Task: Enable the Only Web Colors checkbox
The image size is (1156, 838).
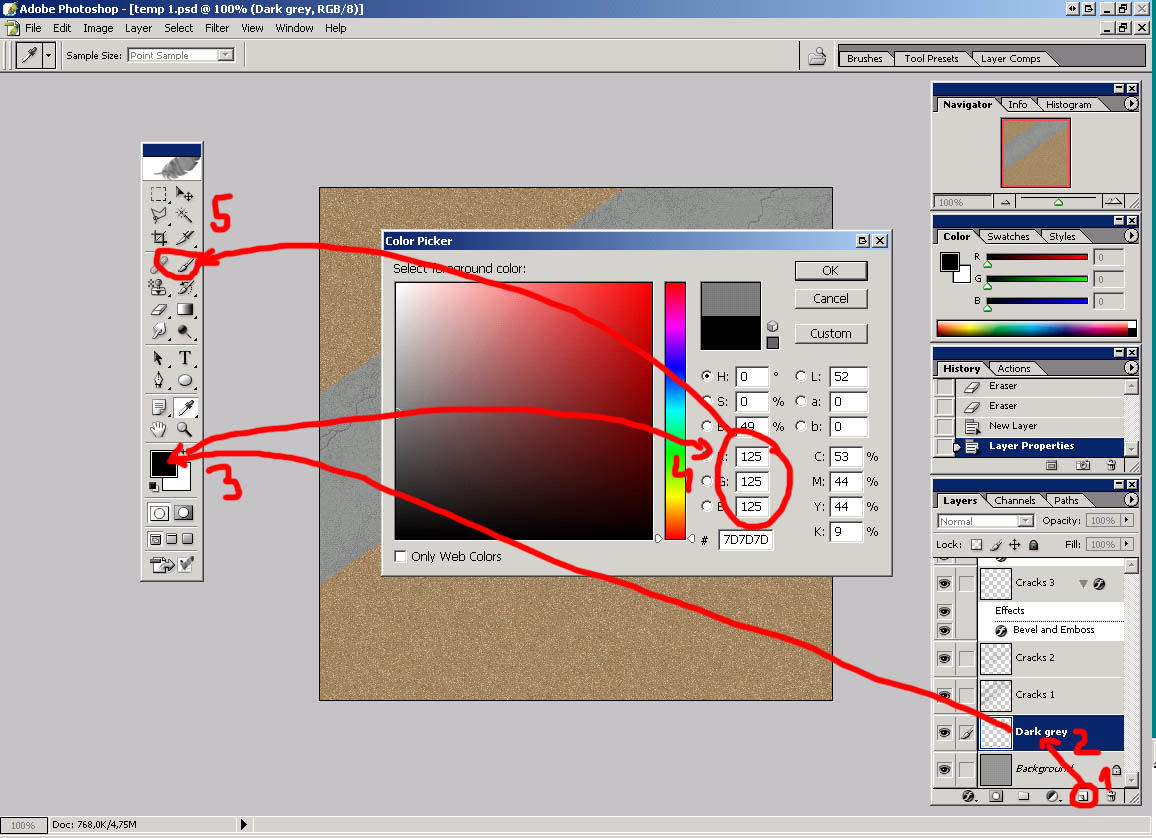Action: click(x=401, y=557)
